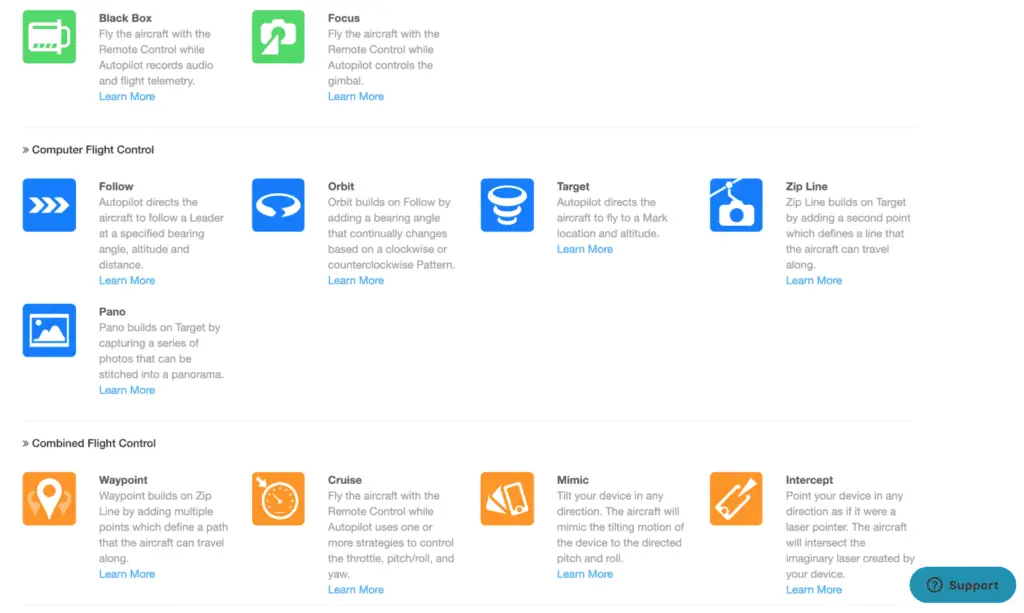The height and width of the screenshot is (613, 1024).
Task: Open the blue Follow arrows icon
Action: click(49, 205)
